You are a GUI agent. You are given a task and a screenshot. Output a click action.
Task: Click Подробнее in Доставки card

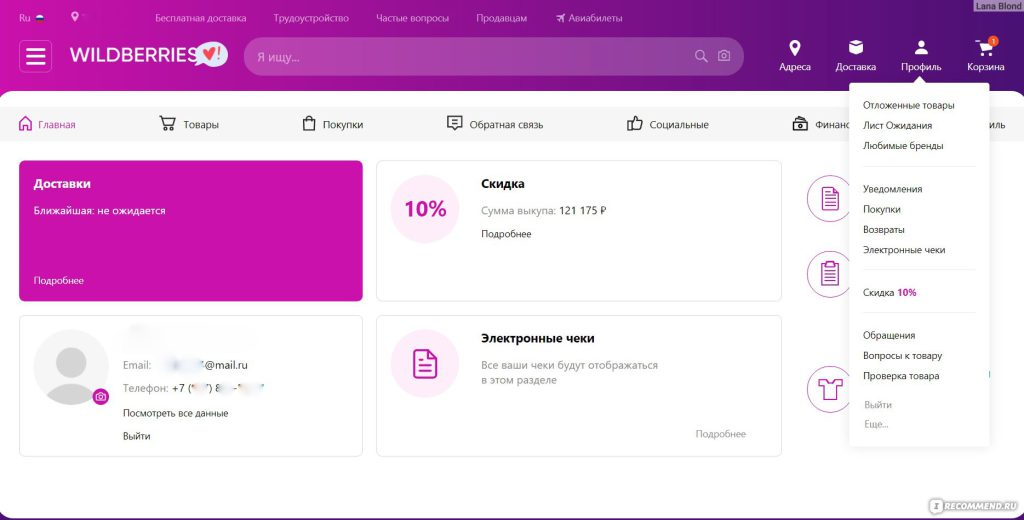pyautogui.click(x=59, y=280)
